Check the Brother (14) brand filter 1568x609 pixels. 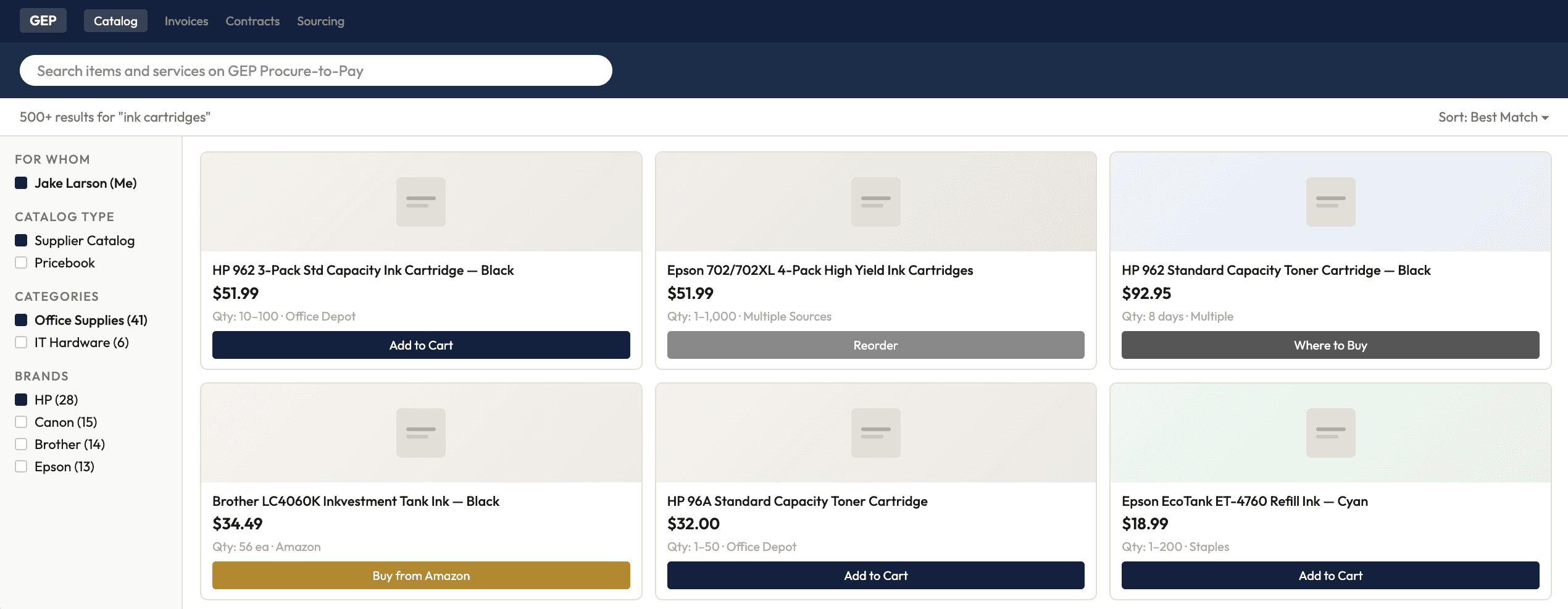tap(21, 444)
